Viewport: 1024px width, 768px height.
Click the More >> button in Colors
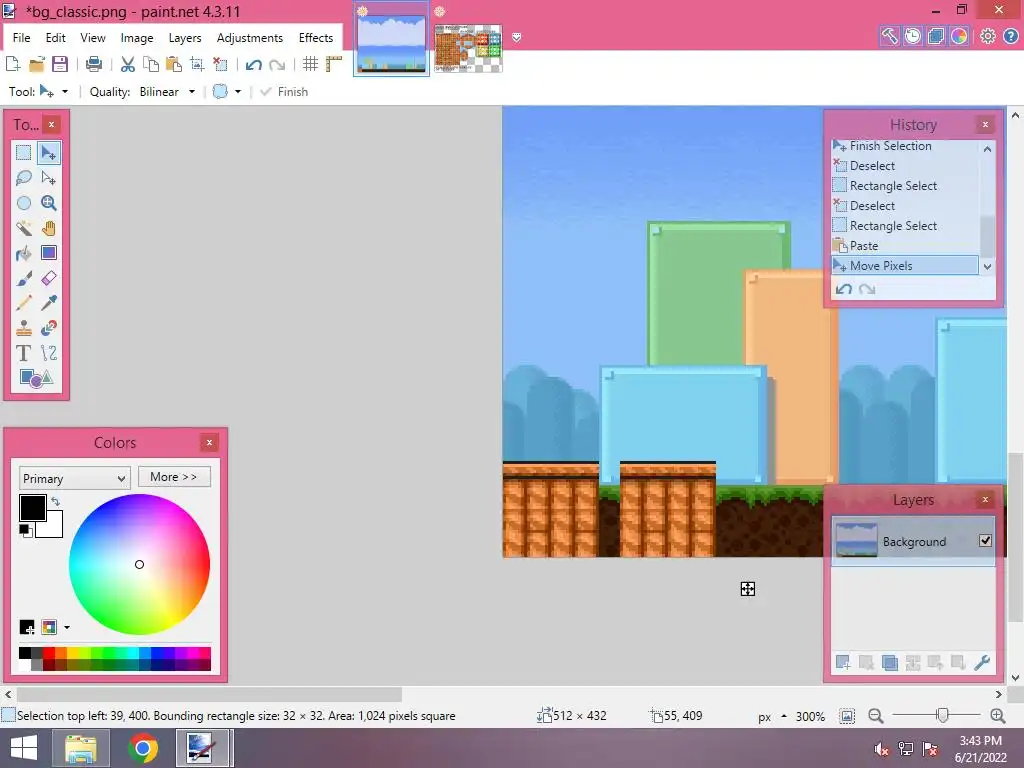tap(174, 477)
